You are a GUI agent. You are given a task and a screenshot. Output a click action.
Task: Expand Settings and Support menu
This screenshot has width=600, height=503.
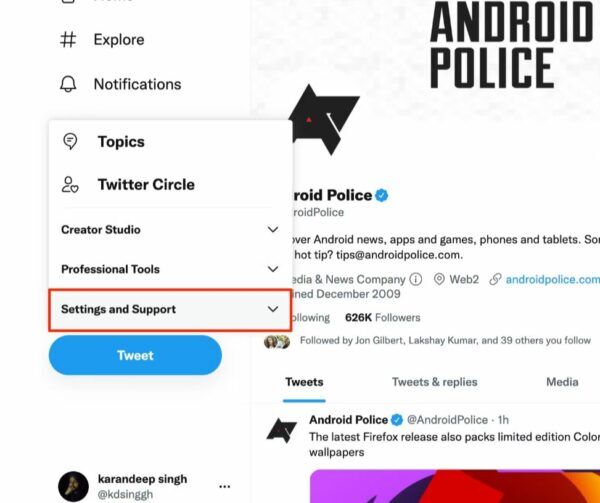point(170,309)
